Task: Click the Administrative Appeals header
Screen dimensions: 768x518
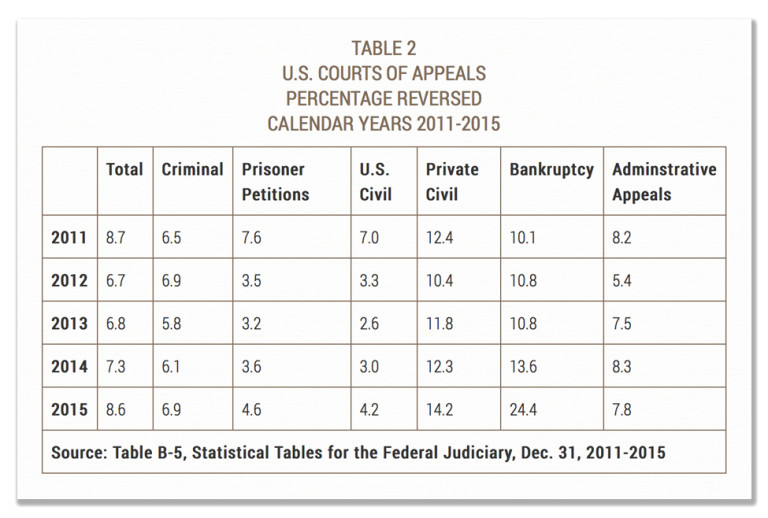Action: 664,182
